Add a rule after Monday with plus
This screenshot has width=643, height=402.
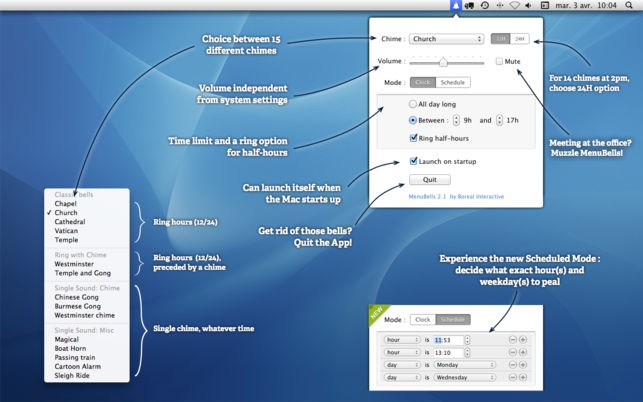click(523, 365)
